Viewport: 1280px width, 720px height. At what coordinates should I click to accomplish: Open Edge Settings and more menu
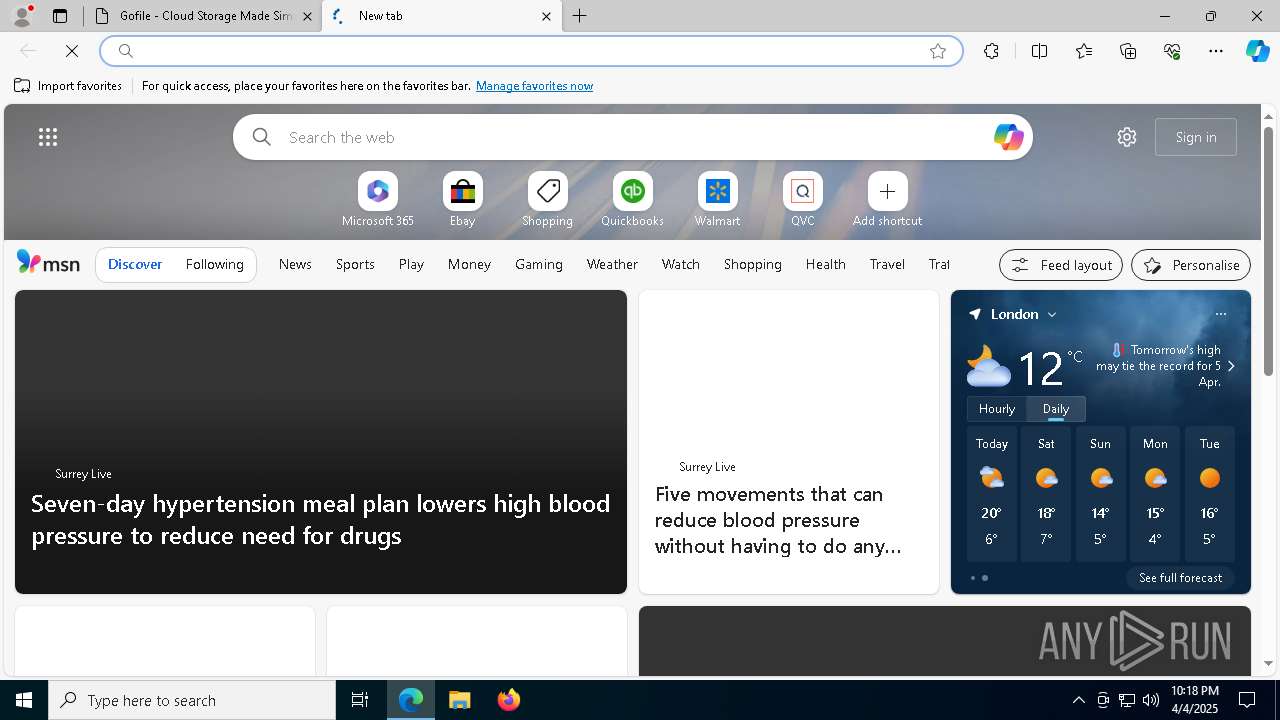pyautogui.click(x=1216, y=51)
